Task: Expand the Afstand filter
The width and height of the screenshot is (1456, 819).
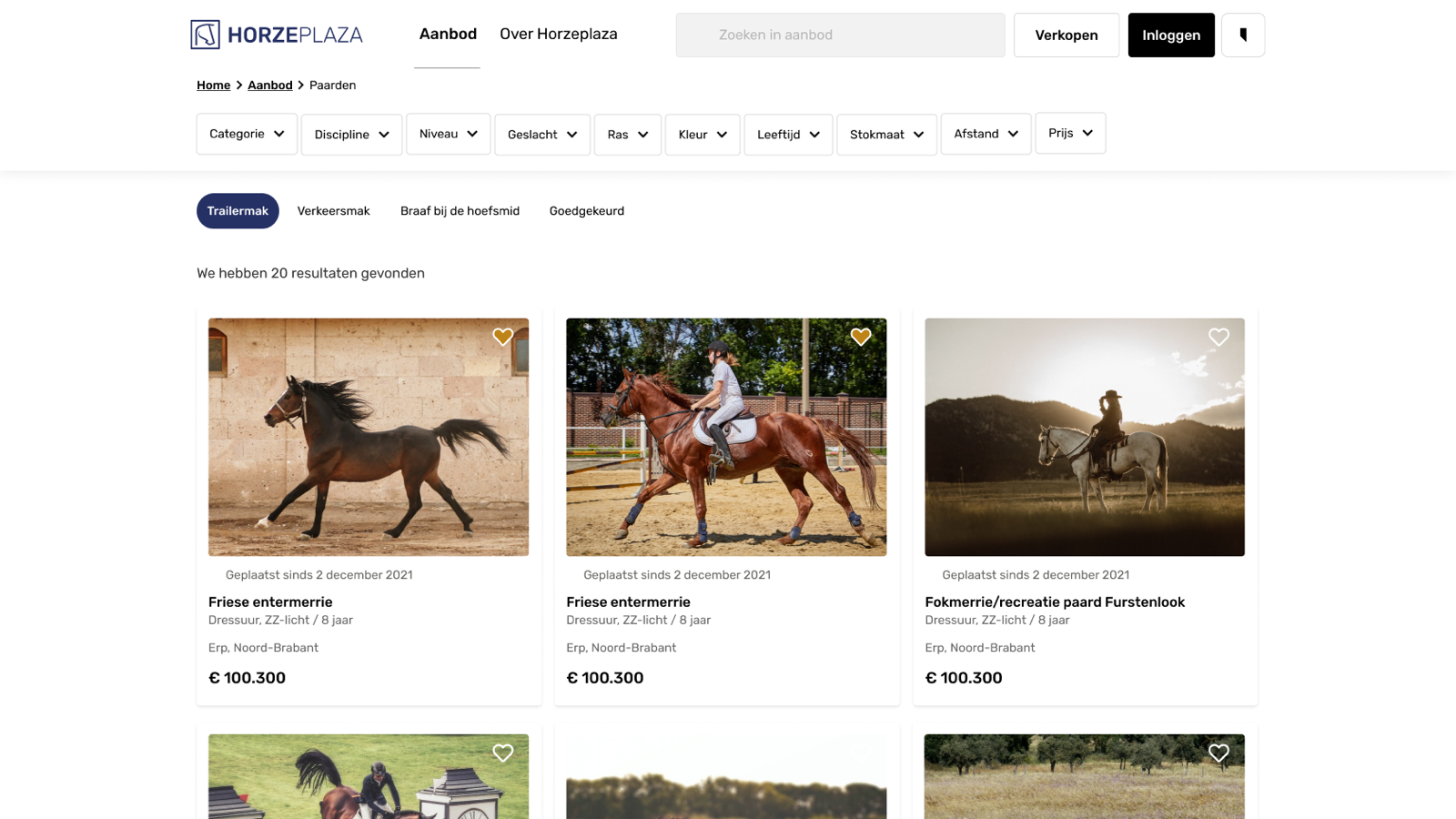Action: [986, 134]
